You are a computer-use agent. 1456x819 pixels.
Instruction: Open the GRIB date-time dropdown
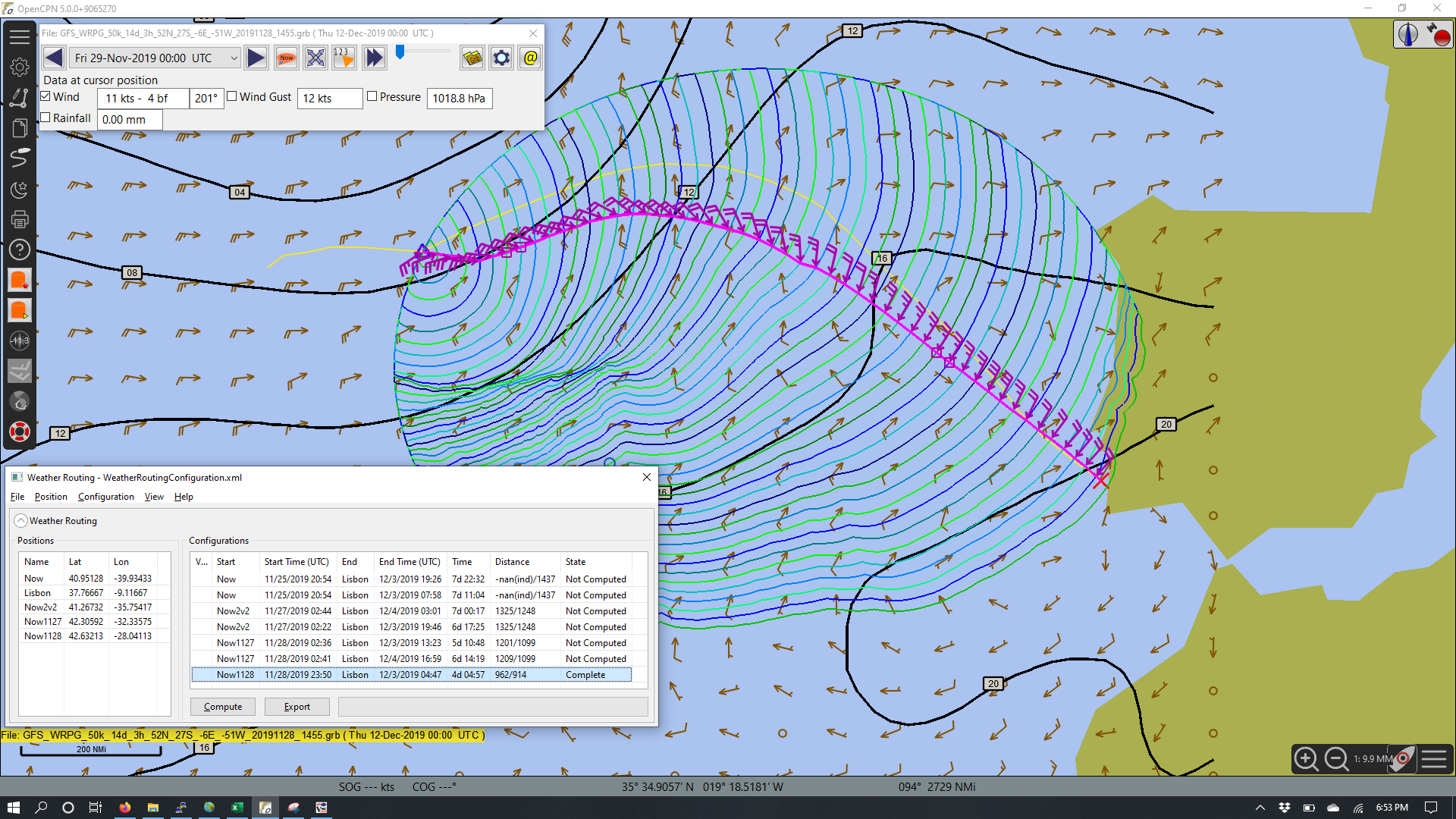155,58
